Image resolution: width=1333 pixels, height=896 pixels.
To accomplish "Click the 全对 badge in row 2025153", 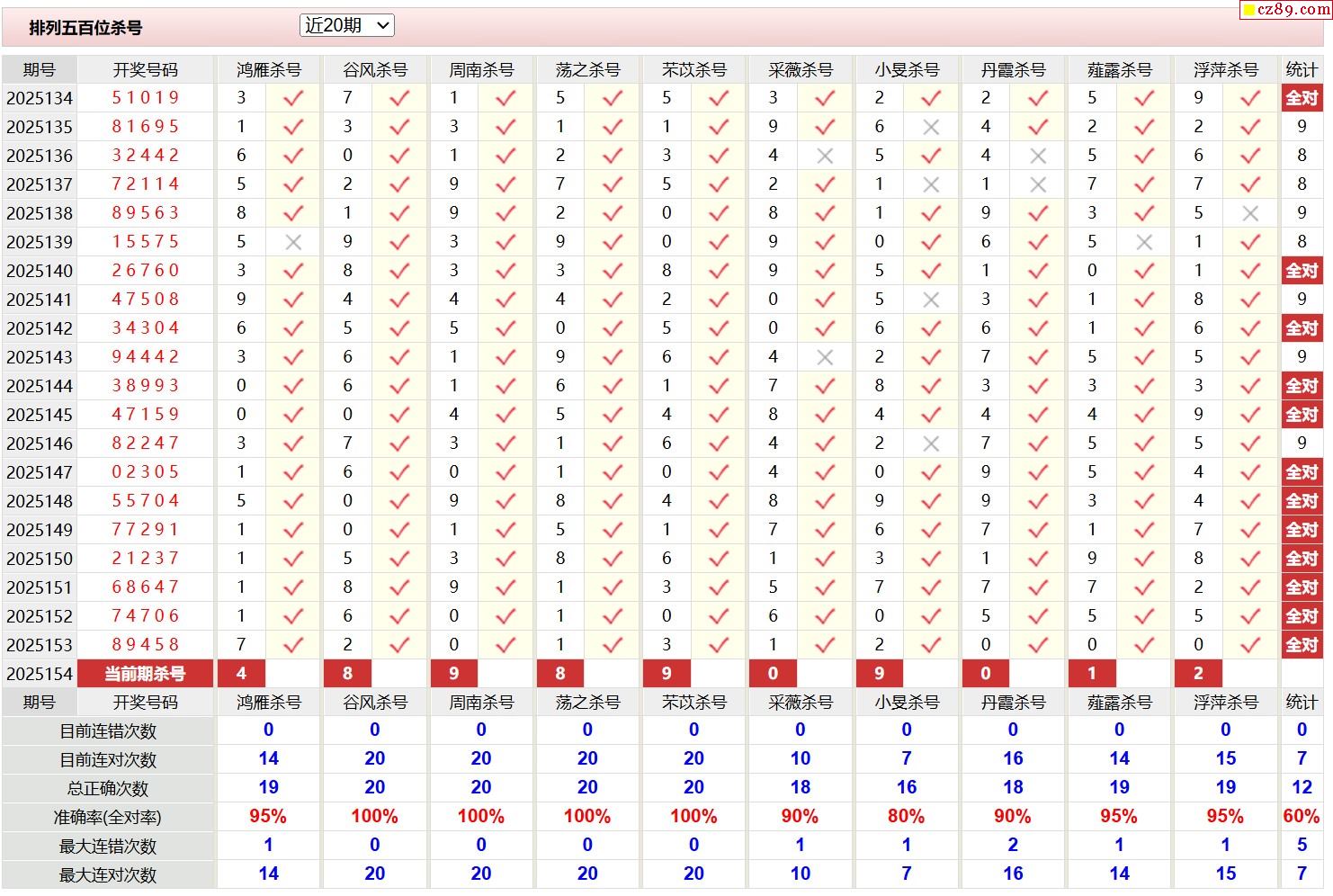I will [x=1302, y=645].
